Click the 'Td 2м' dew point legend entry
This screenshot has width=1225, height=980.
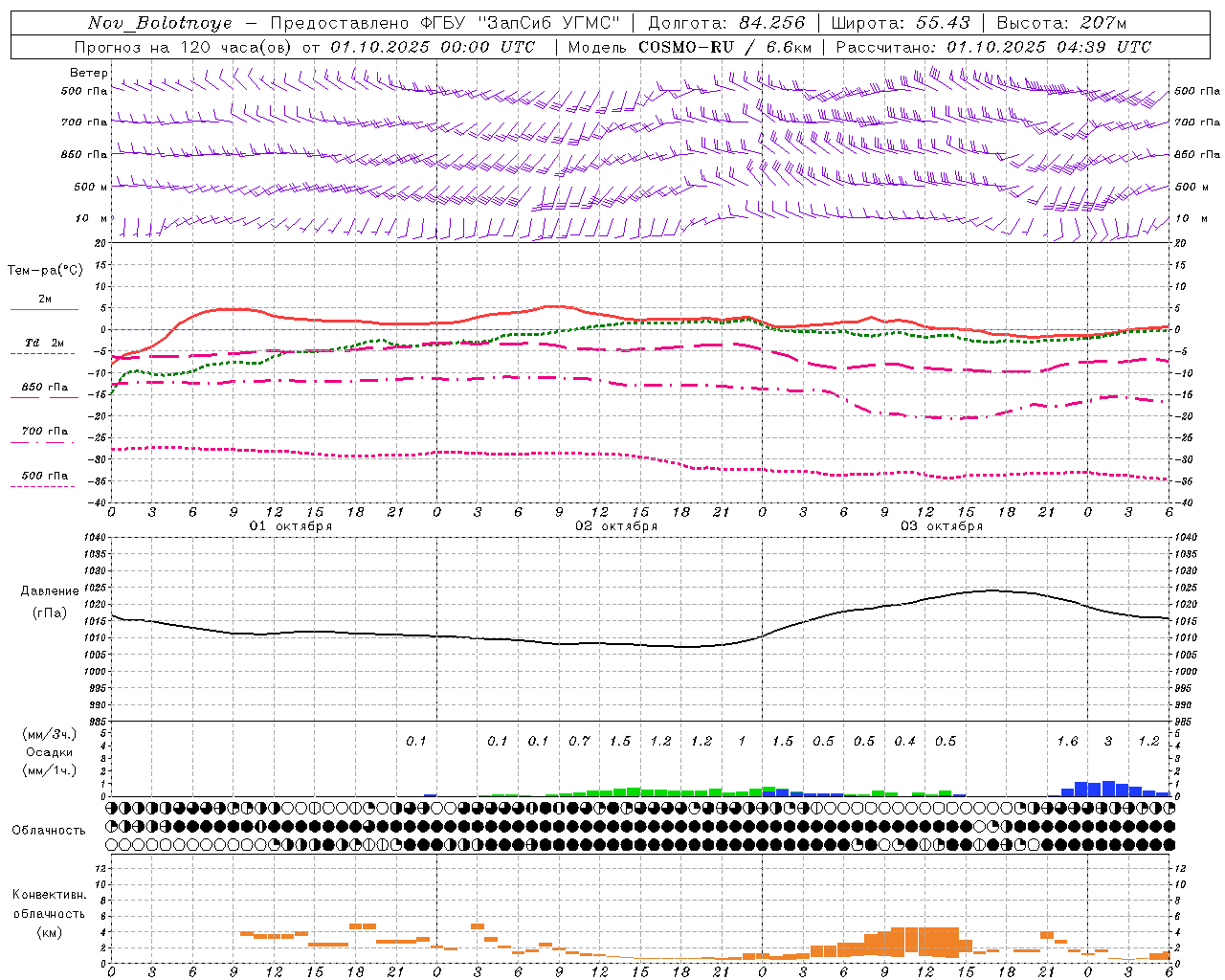tap(44, 342)
